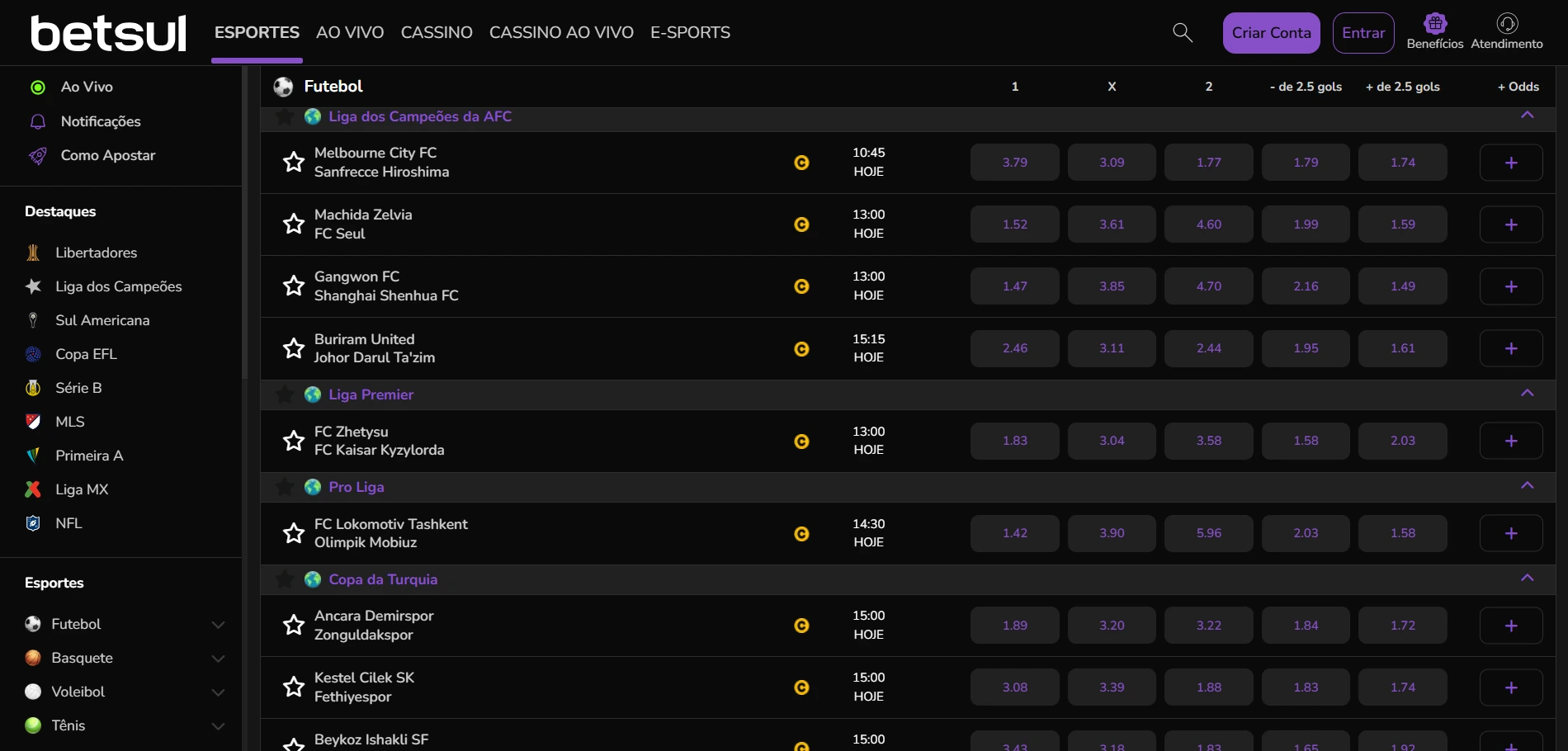This screenshot has height=751, width=1568.
Task: Favorite the Kestel Cilek SK vs Fethiyespor match
Action: (x=294, y=687)
